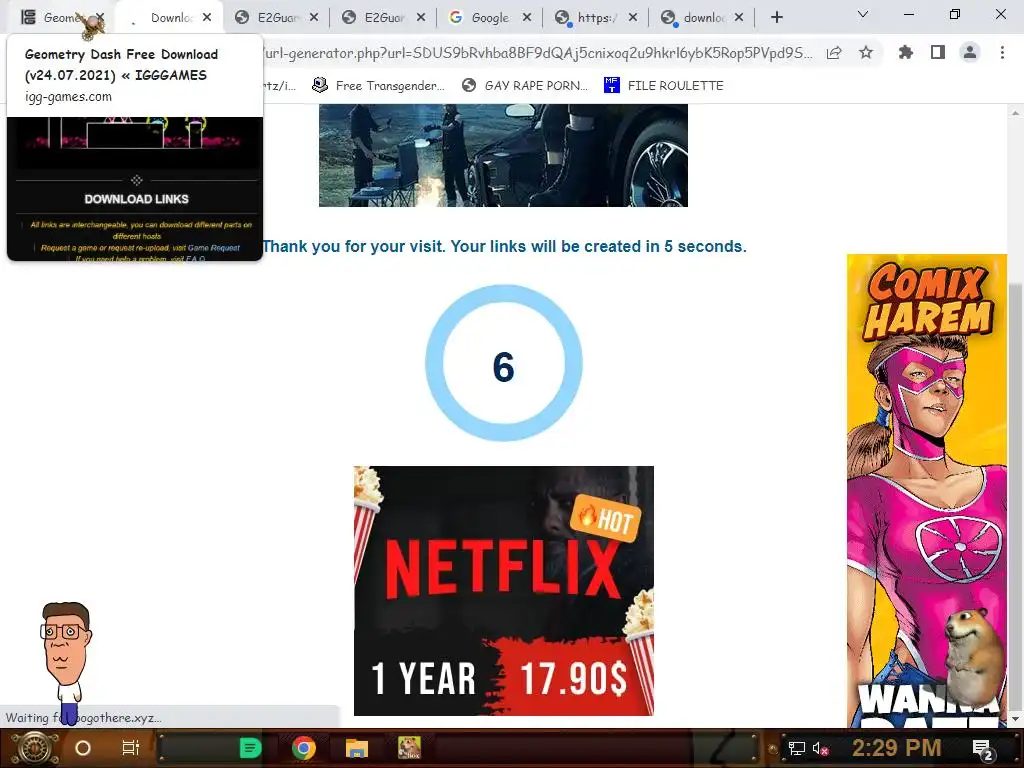
Task: Open the bookmark left of FILE ROULETTE
Action: pos(524,86)
